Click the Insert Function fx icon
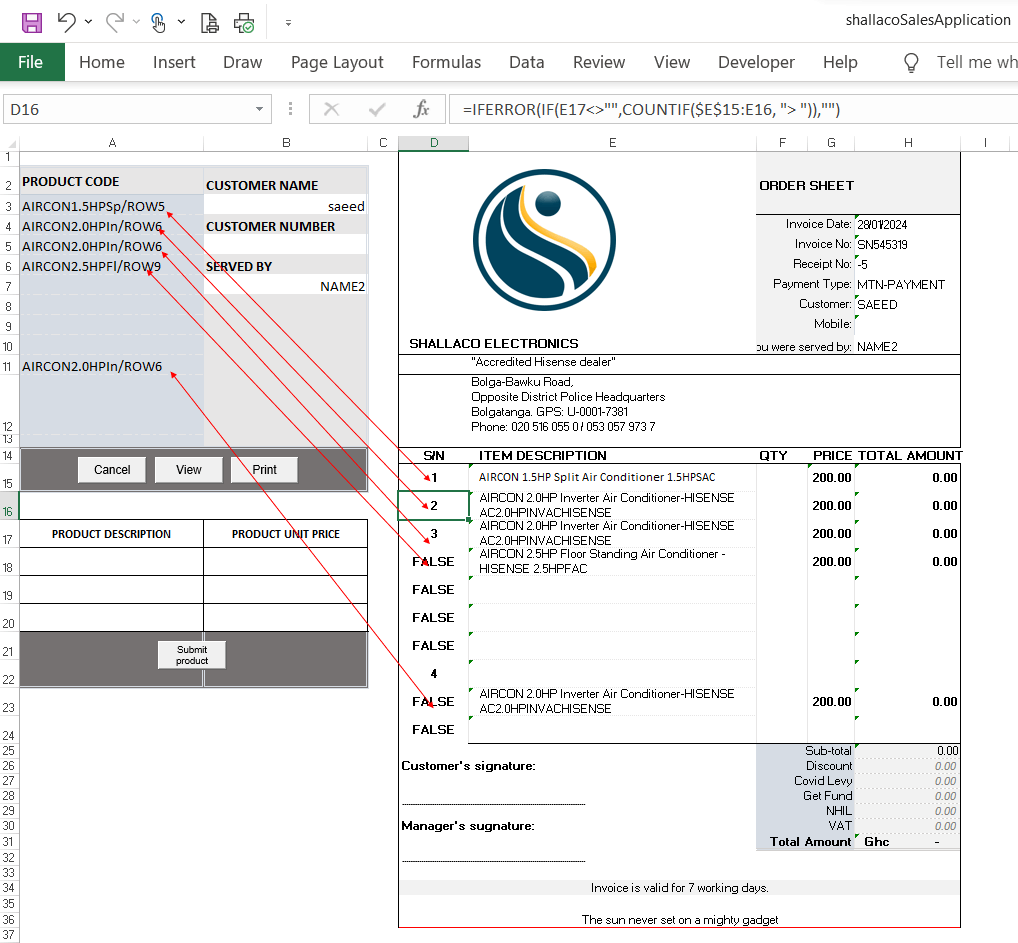1018x943 pixels. (x=421, y=109)
